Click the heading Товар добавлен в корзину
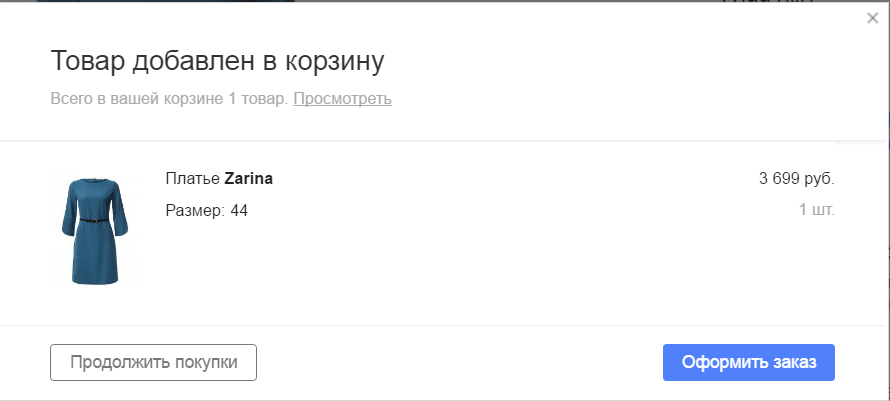The image size is (890, 401). coord(217,61)
